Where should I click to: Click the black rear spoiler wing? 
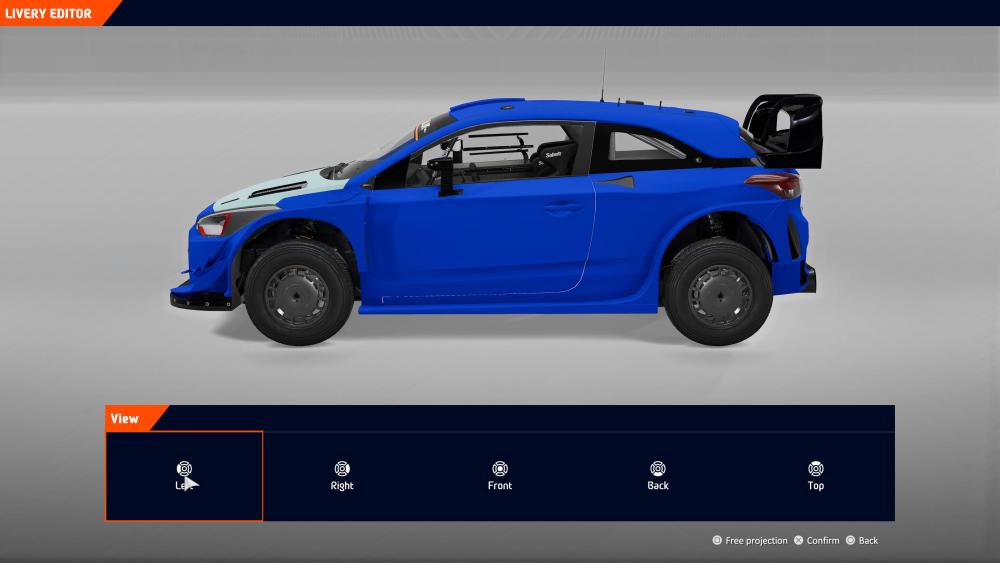787,129
